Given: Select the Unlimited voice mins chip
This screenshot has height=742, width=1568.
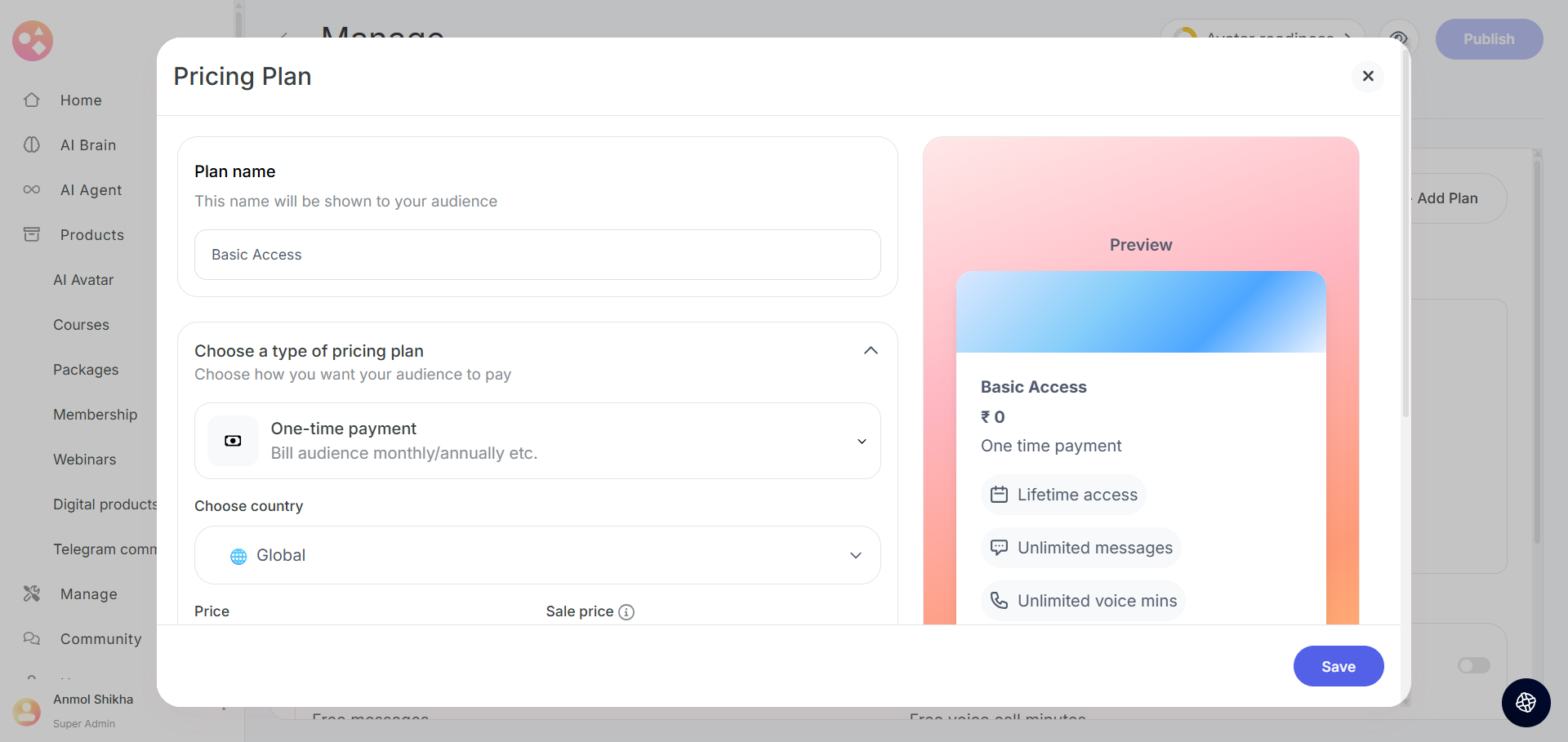Looking at the screenshot, I should pos(1083,601).
